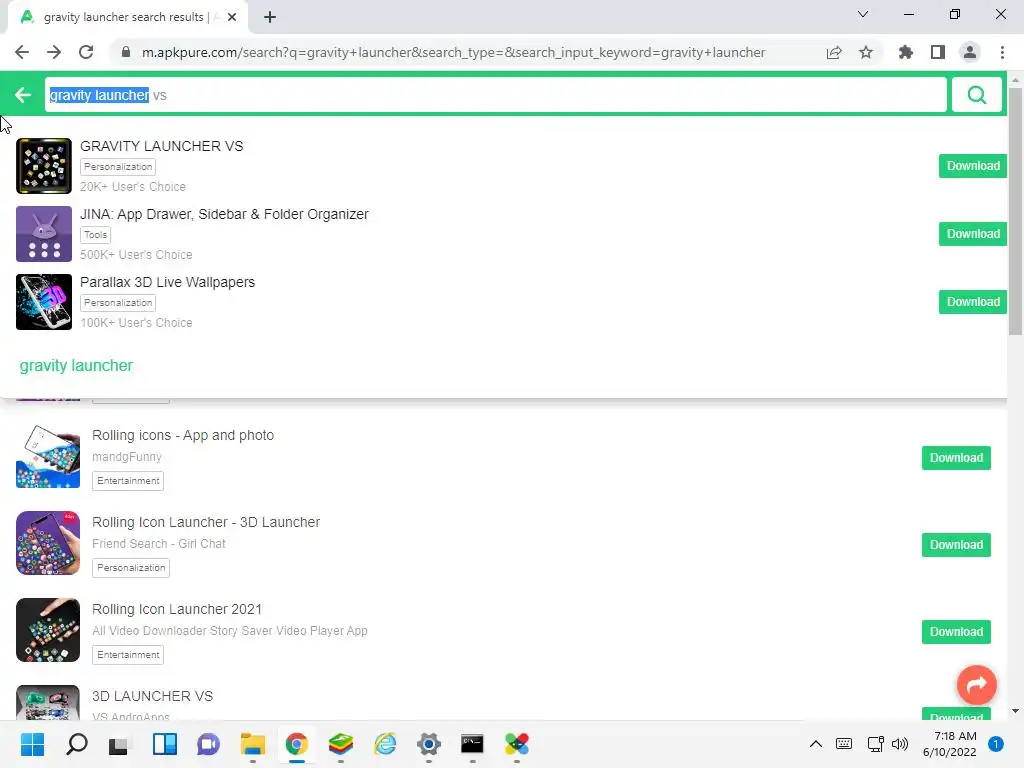Open volume control in system tray
The height and width of the screenshot is (768, 1024).
pos(900,744)
